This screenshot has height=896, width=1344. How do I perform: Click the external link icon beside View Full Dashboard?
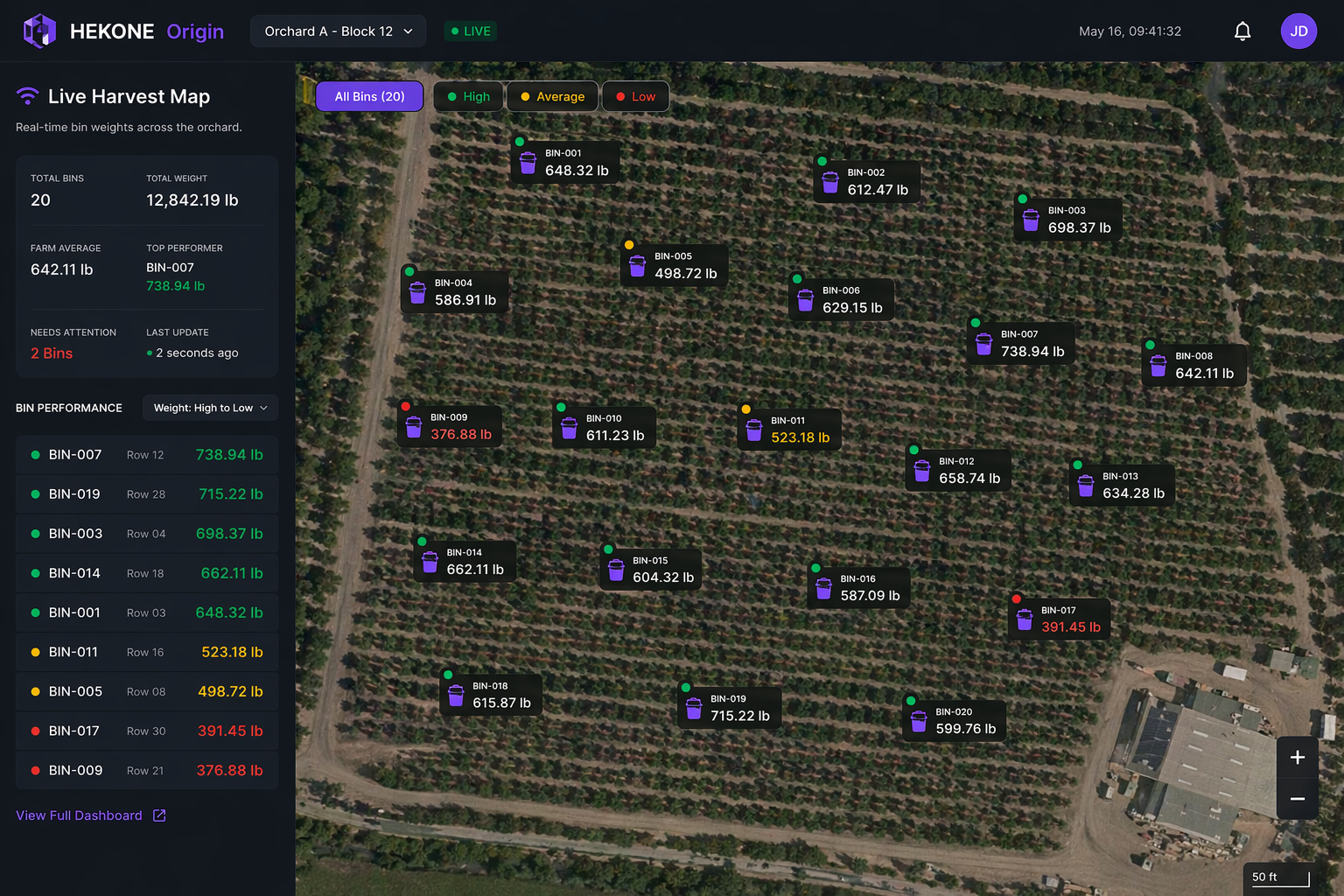[159, 815]
